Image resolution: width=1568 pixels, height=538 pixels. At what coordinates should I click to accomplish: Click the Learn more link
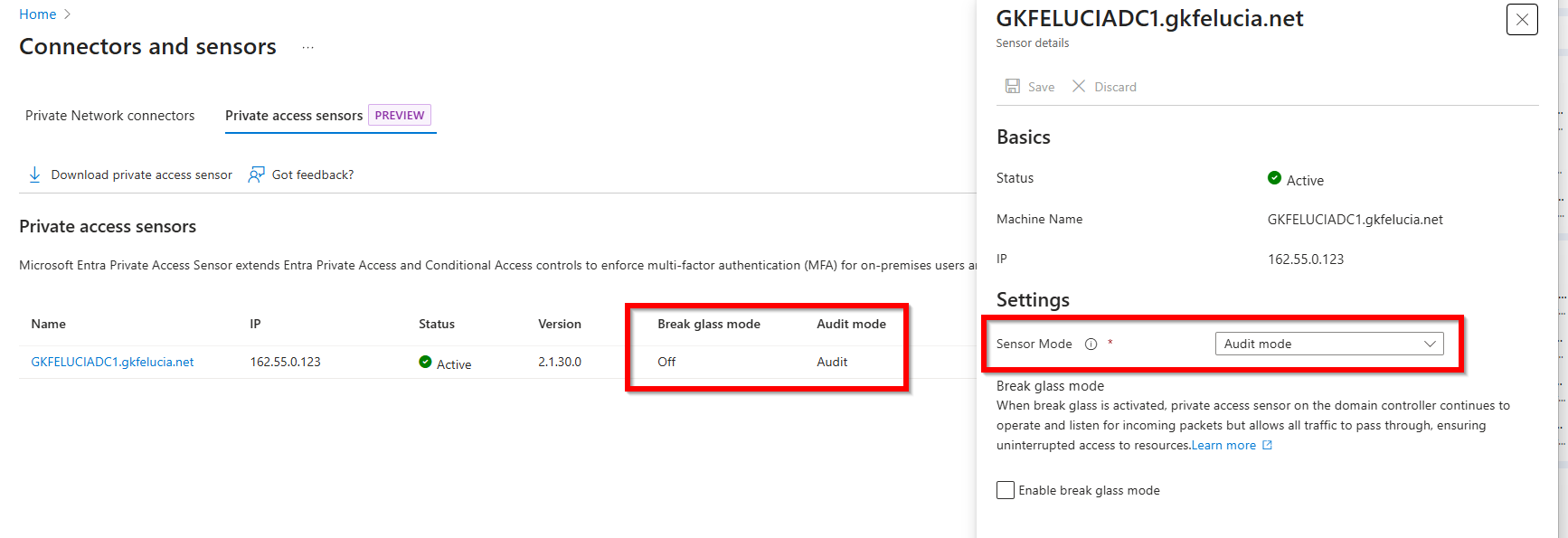(x=1223, y=445)
